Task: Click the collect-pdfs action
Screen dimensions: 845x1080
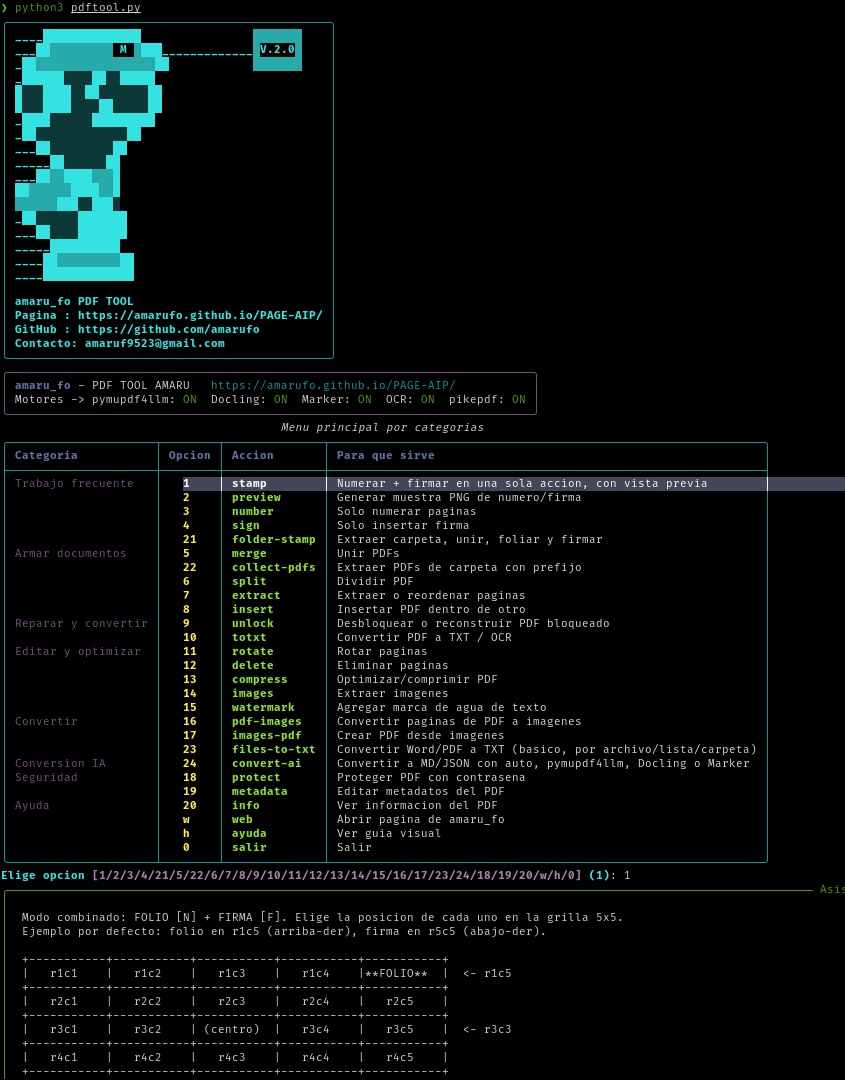Action: 273,568
